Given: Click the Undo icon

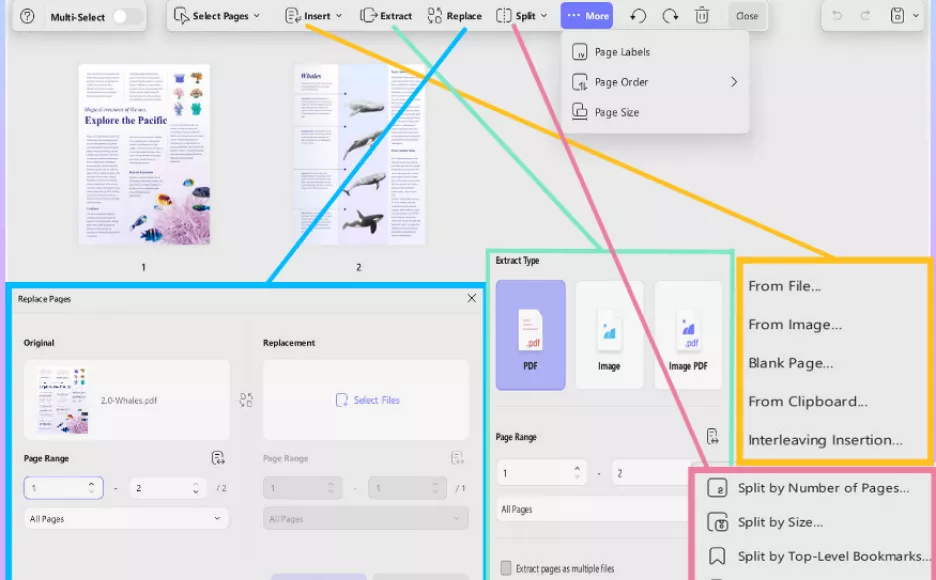Looking at the screenshot, I should [637, 15].
